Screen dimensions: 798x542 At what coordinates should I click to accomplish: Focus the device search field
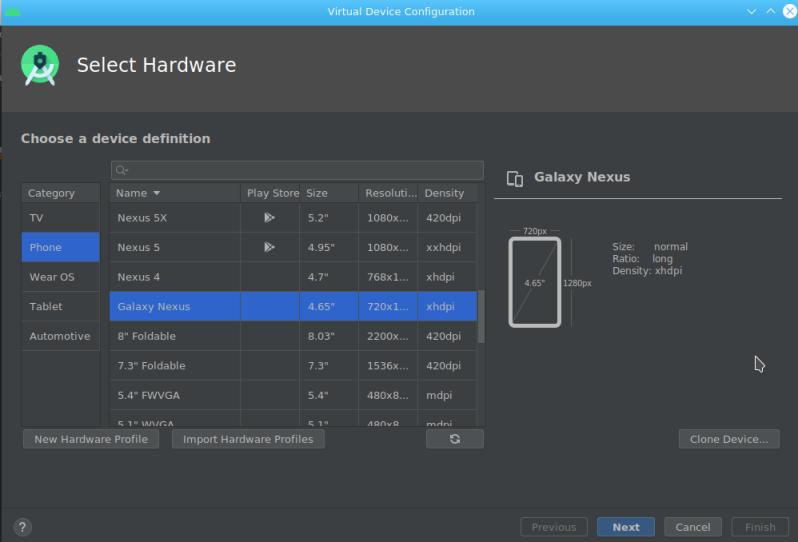click(x=297, y=170)
